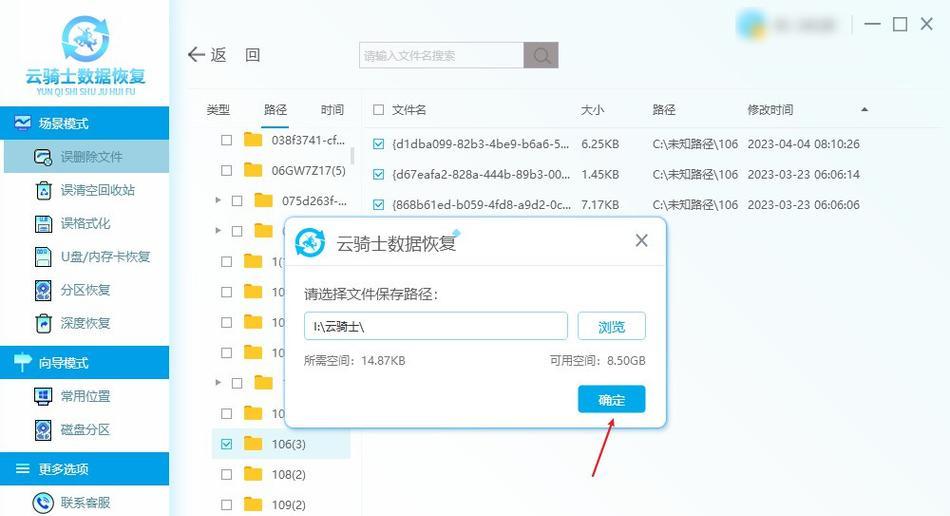Uncheck file {d67eafa2-828a-444b checkbox
Screen dimensions: 950x516
(x=379, y=174)
